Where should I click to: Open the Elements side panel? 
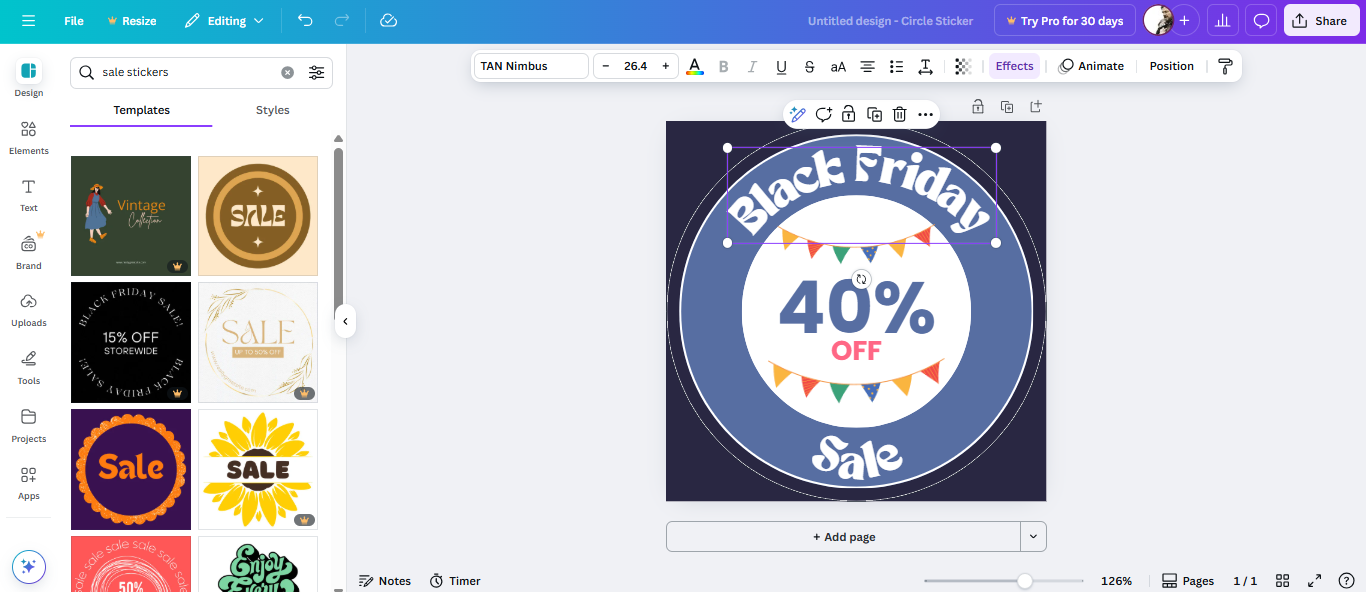[x=29, y=138]
